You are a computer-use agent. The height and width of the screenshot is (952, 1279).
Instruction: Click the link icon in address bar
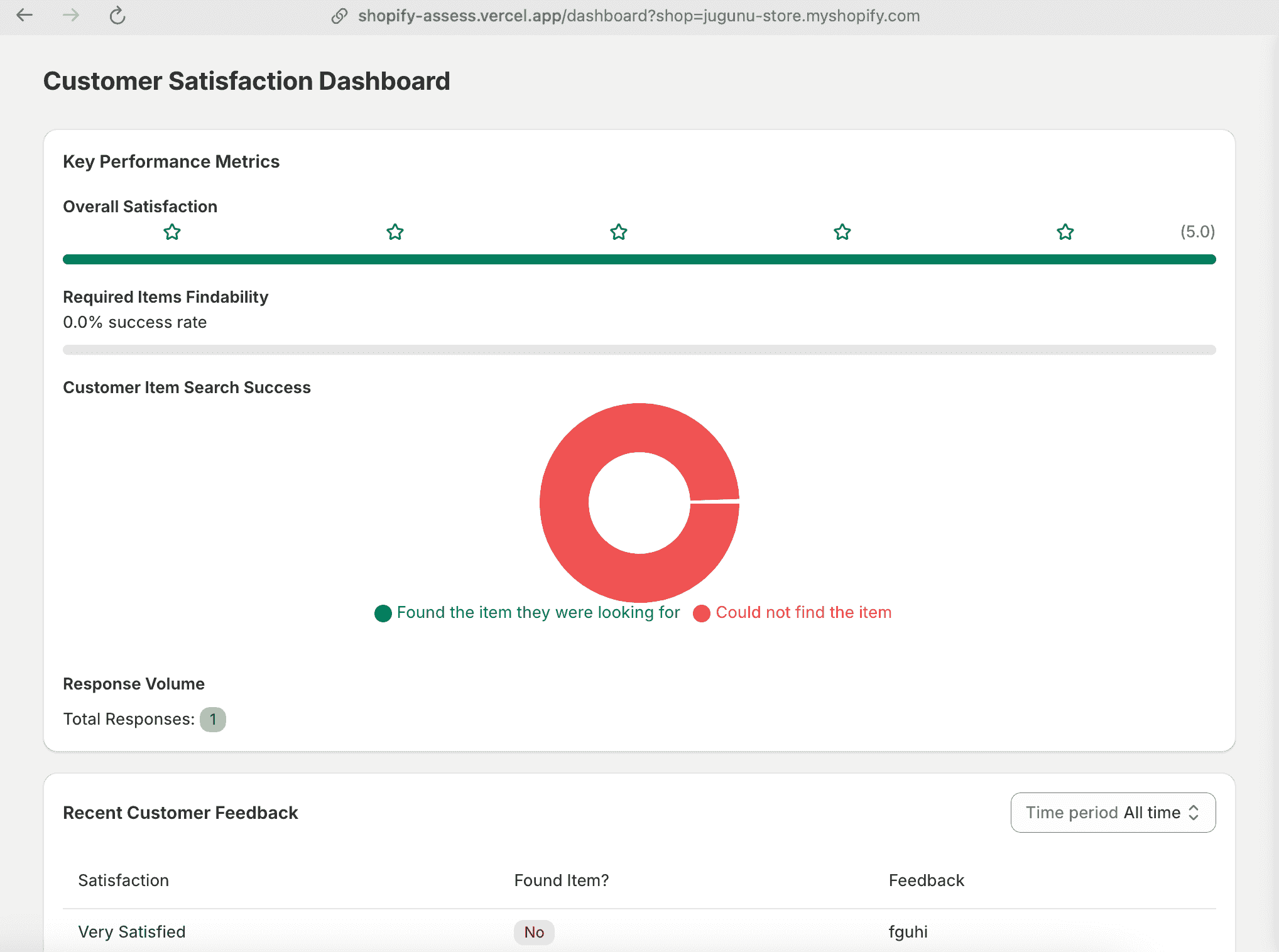339,16
